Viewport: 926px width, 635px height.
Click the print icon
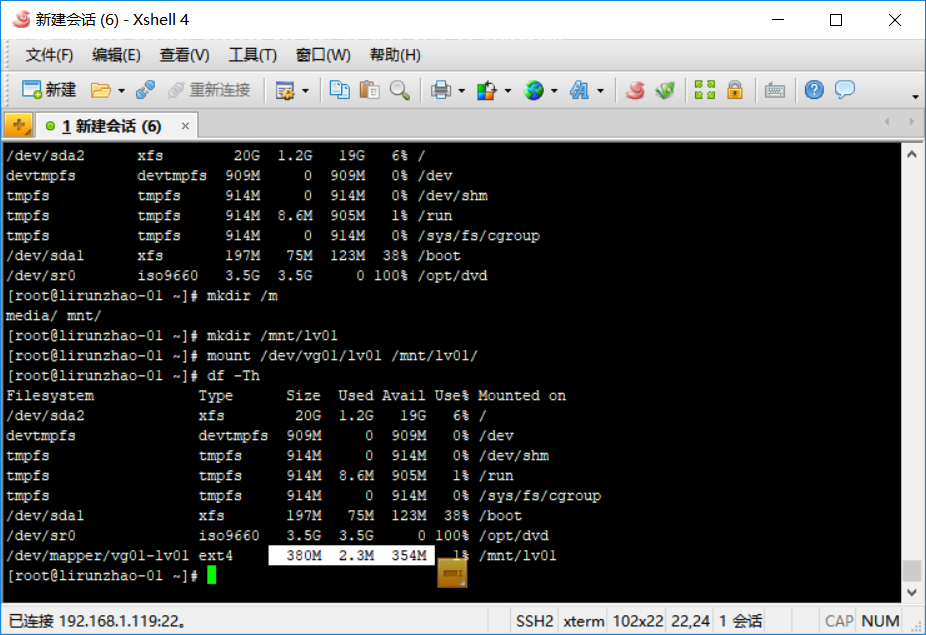tap(441, 90)
